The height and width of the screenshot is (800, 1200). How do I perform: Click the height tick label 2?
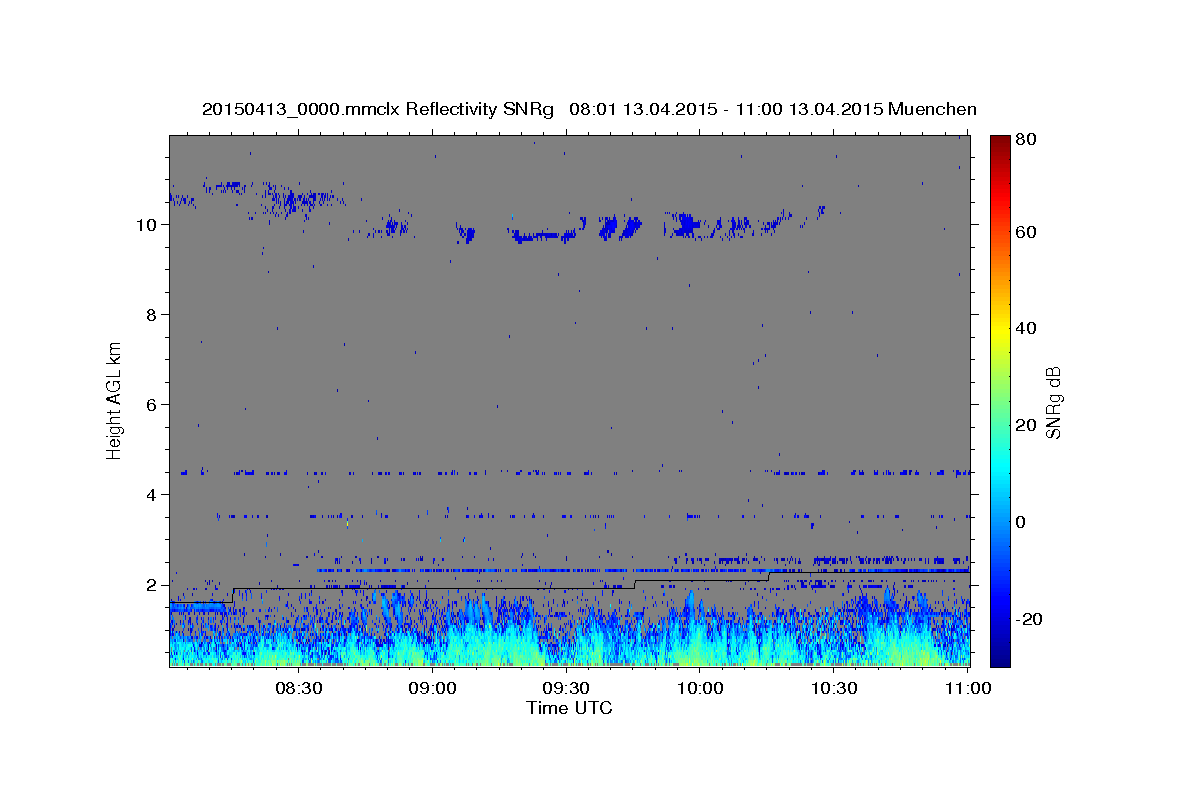pyautogui.click(x=152, y=585)
